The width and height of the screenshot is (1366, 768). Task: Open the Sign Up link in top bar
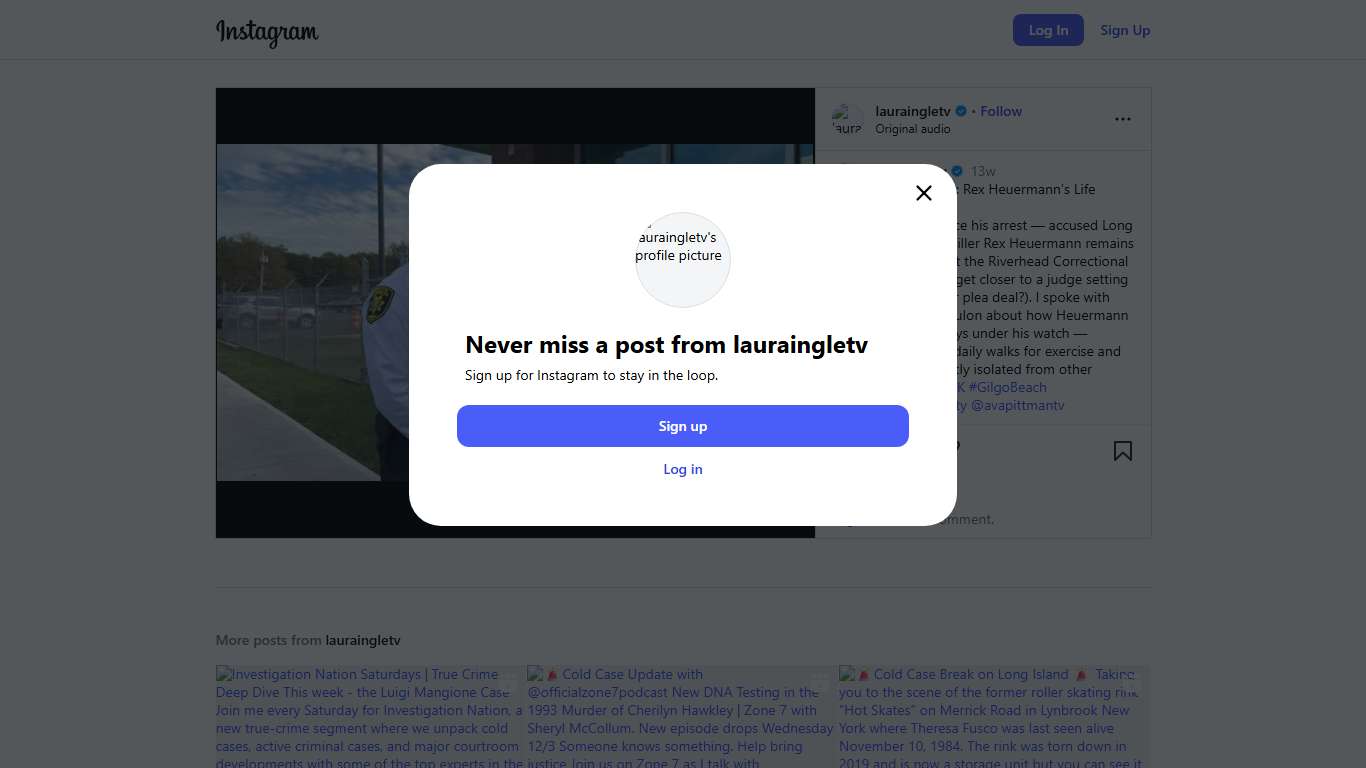pos(1125,30)
